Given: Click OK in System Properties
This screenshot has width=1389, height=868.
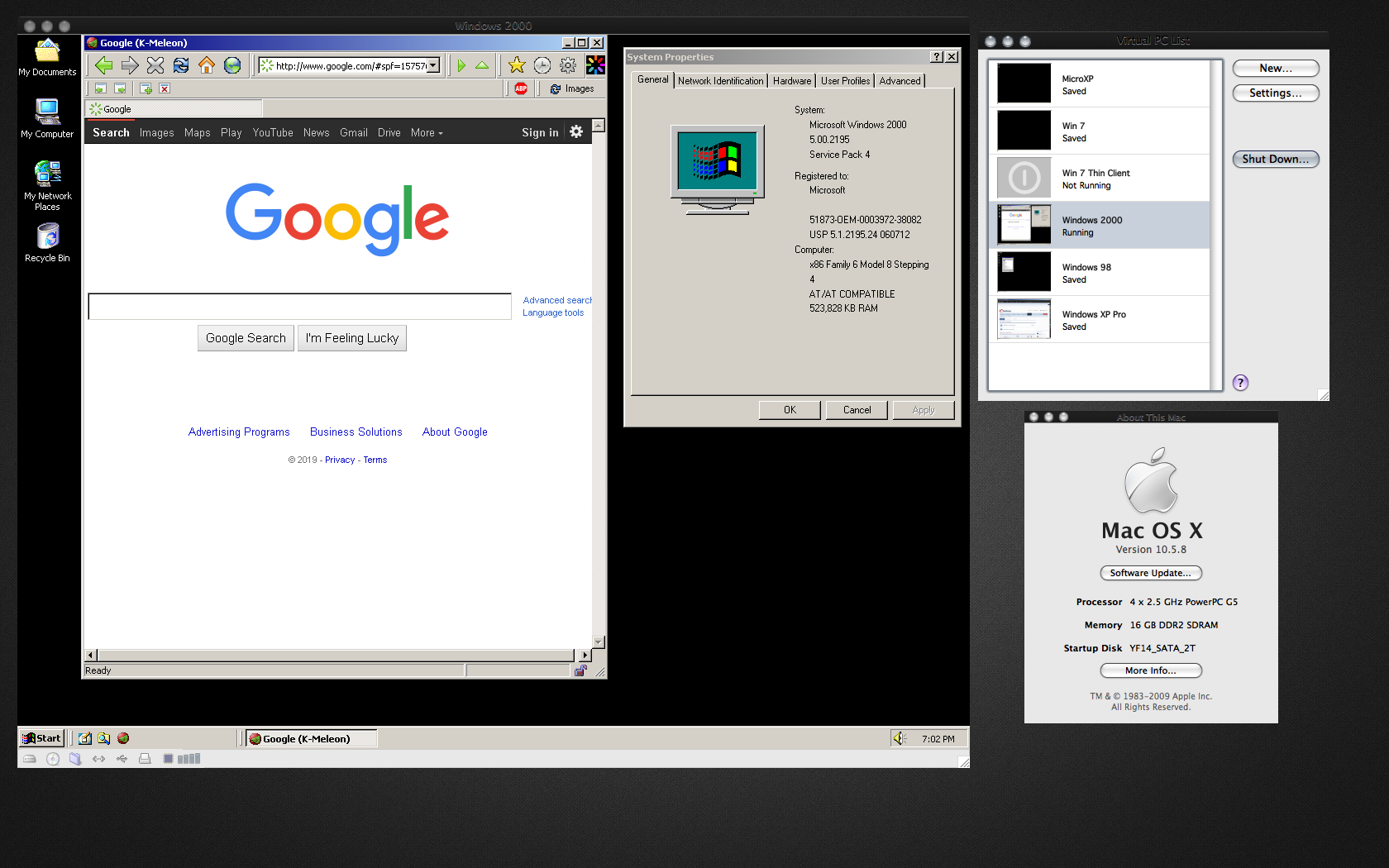Looking at the screenshot, I should (790, 410).
